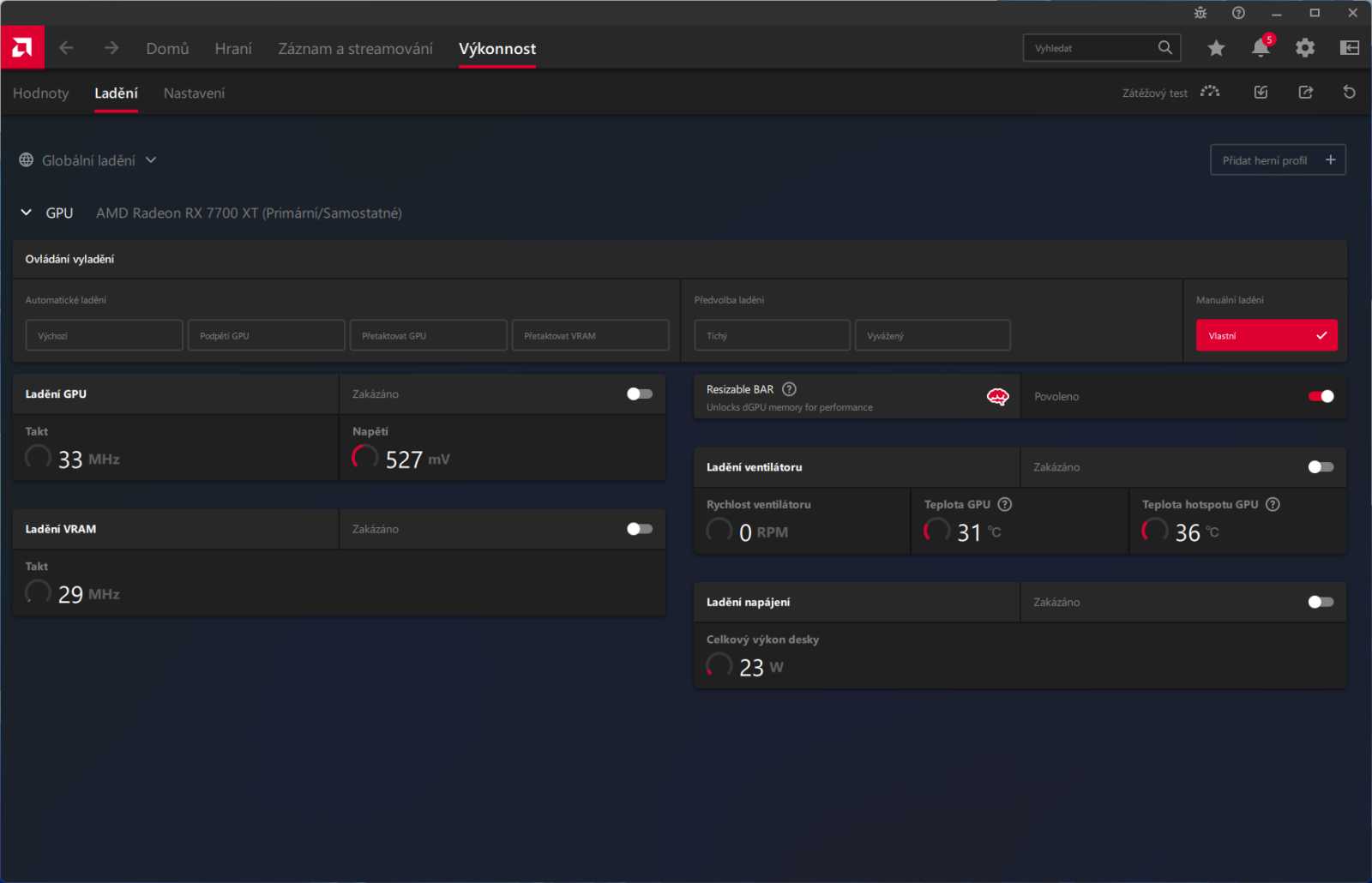The image size is (1372, 883).
Task: Select the Ladění subtab
Action: [116, 93]
